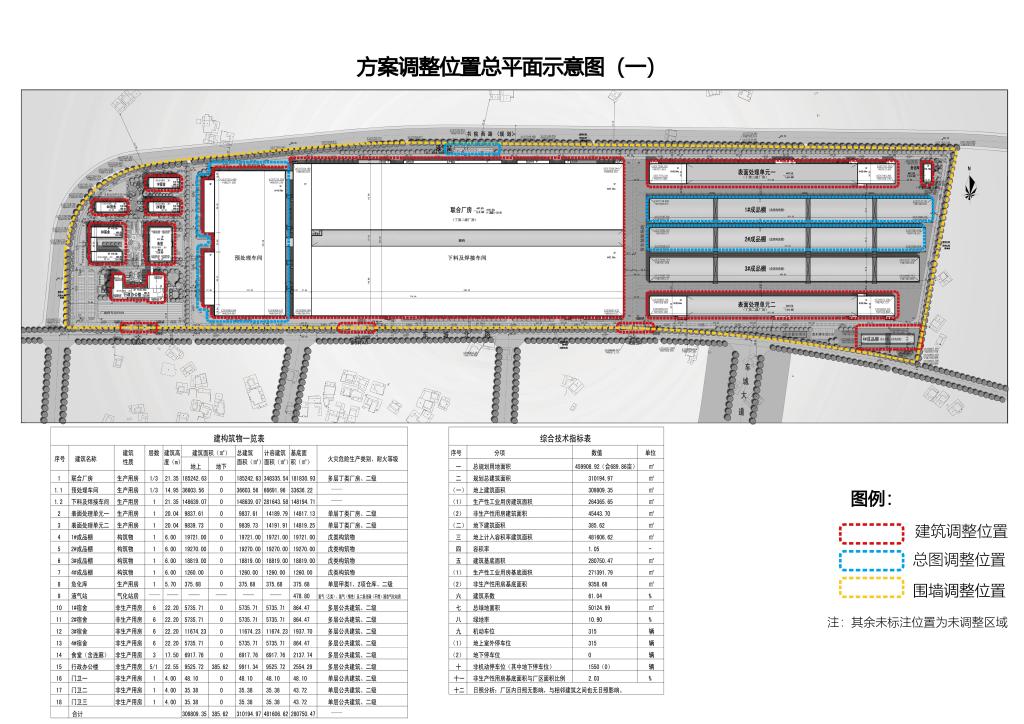
Task: Click the north arrow compass symbol
Action: (x=973, y=187)
